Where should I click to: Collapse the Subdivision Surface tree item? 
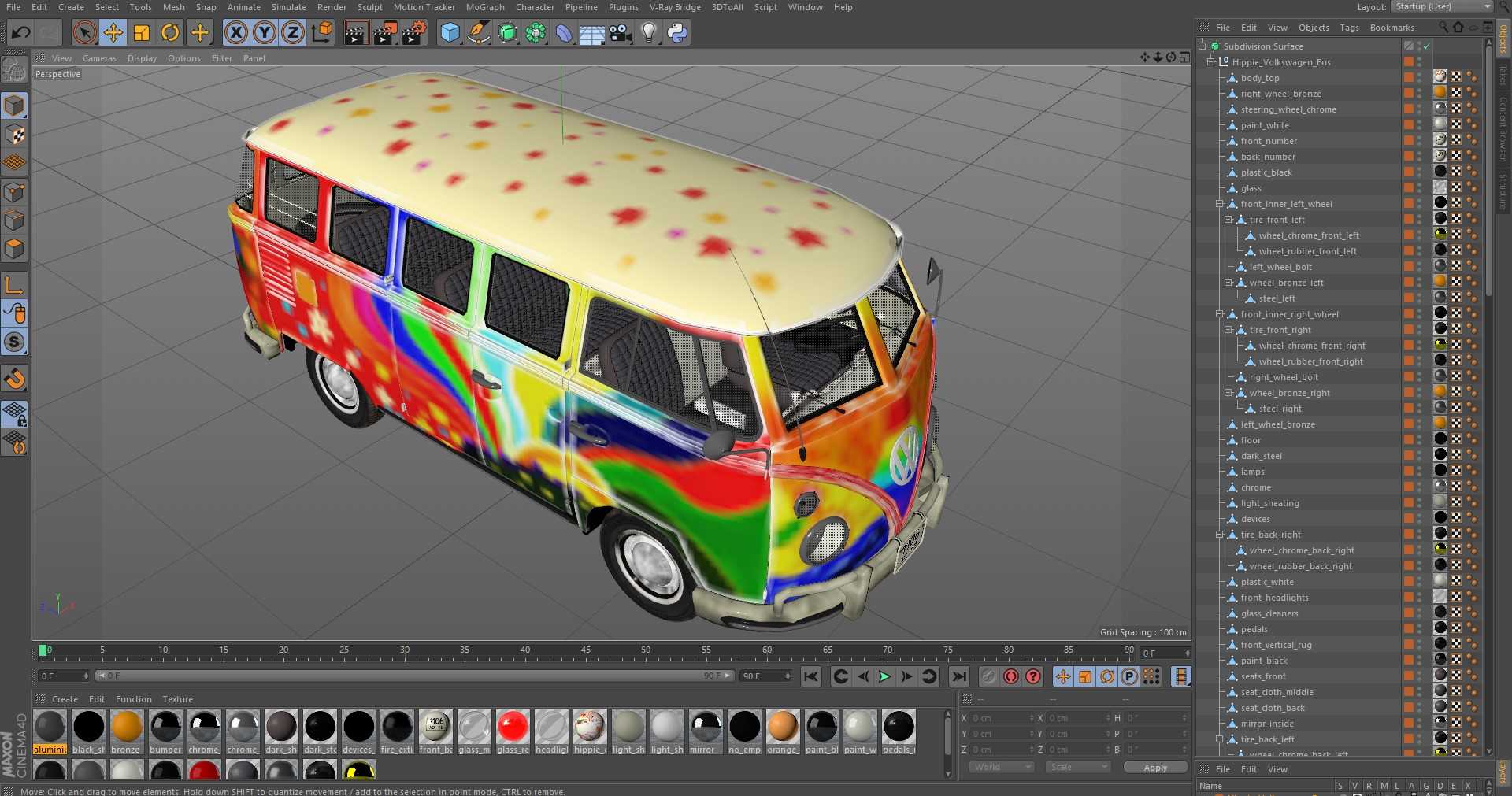pyautogui.click(x=1203, y=46)
